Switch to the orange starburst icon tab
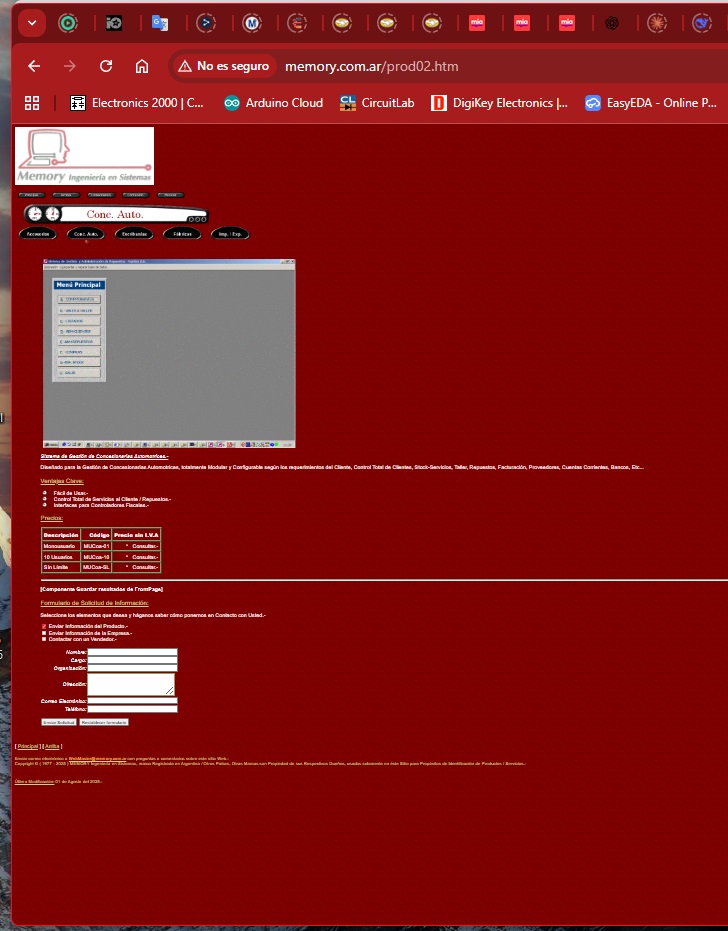 click(x=657, y=23)
